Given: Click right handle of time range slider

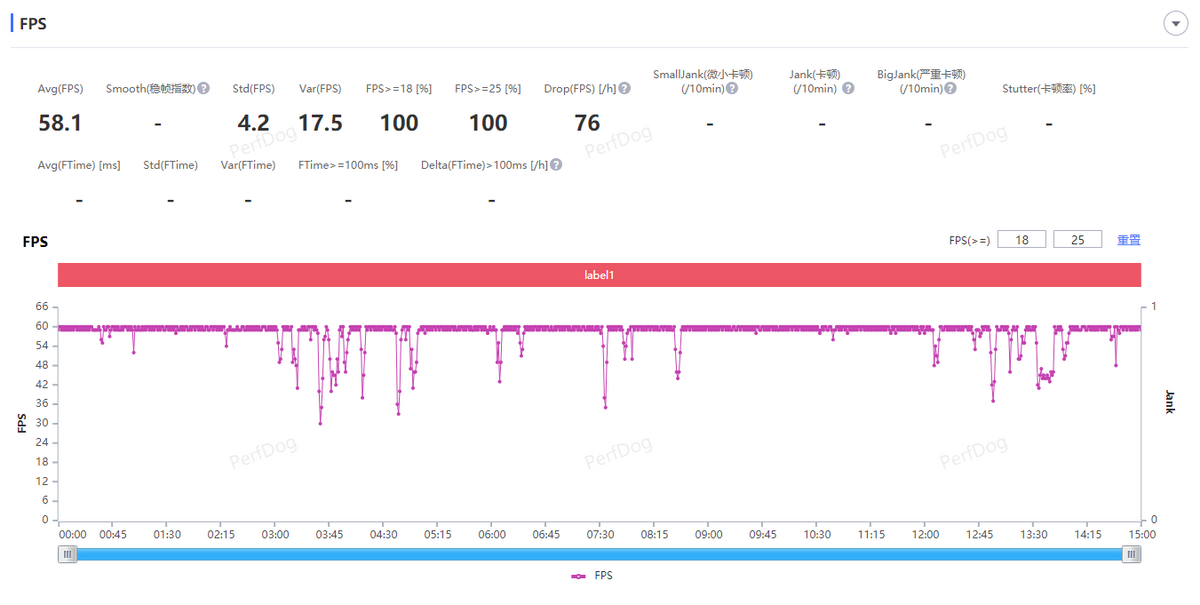Looking at the screenshot, I should (x=1131, y=554).
